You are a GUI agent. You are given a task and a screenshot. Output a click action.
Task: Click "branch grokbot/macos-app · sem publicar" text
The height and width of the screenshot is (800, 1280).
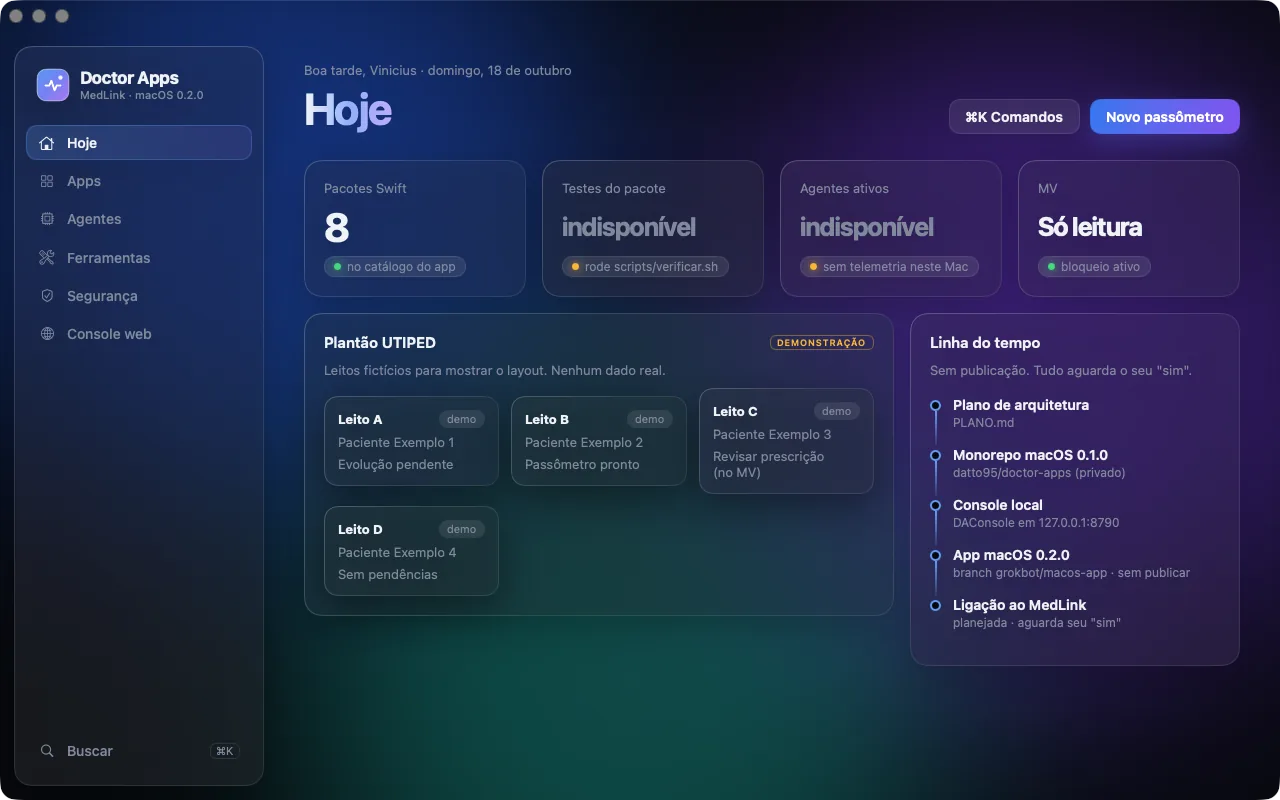(x=1071, y=573)
